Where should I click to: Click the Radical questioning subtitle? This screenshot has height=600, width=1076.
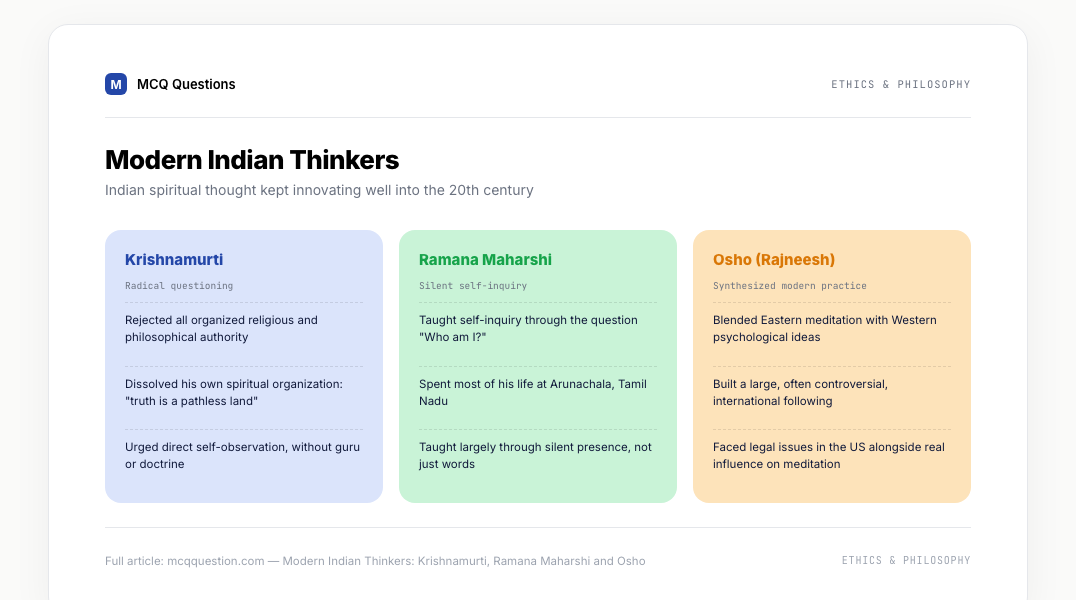coord(179,286)
